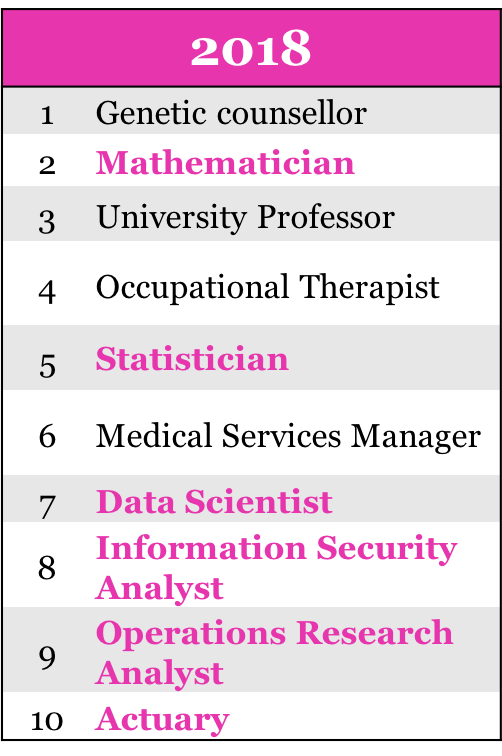
Task: Select Medical Services Manager row
Action: click(x=251, y=432)
